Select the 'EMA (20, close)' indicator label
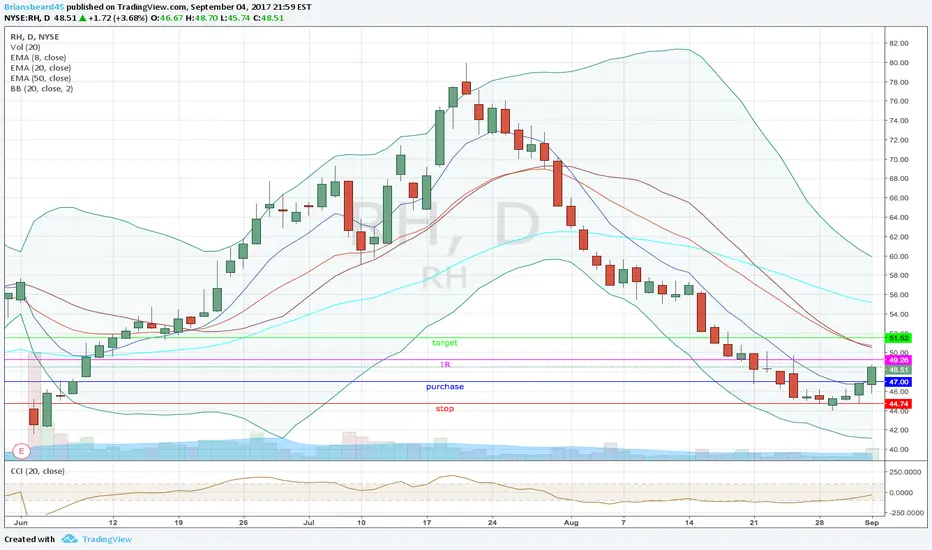Screen dimensions: 932x550 (40, 68)
